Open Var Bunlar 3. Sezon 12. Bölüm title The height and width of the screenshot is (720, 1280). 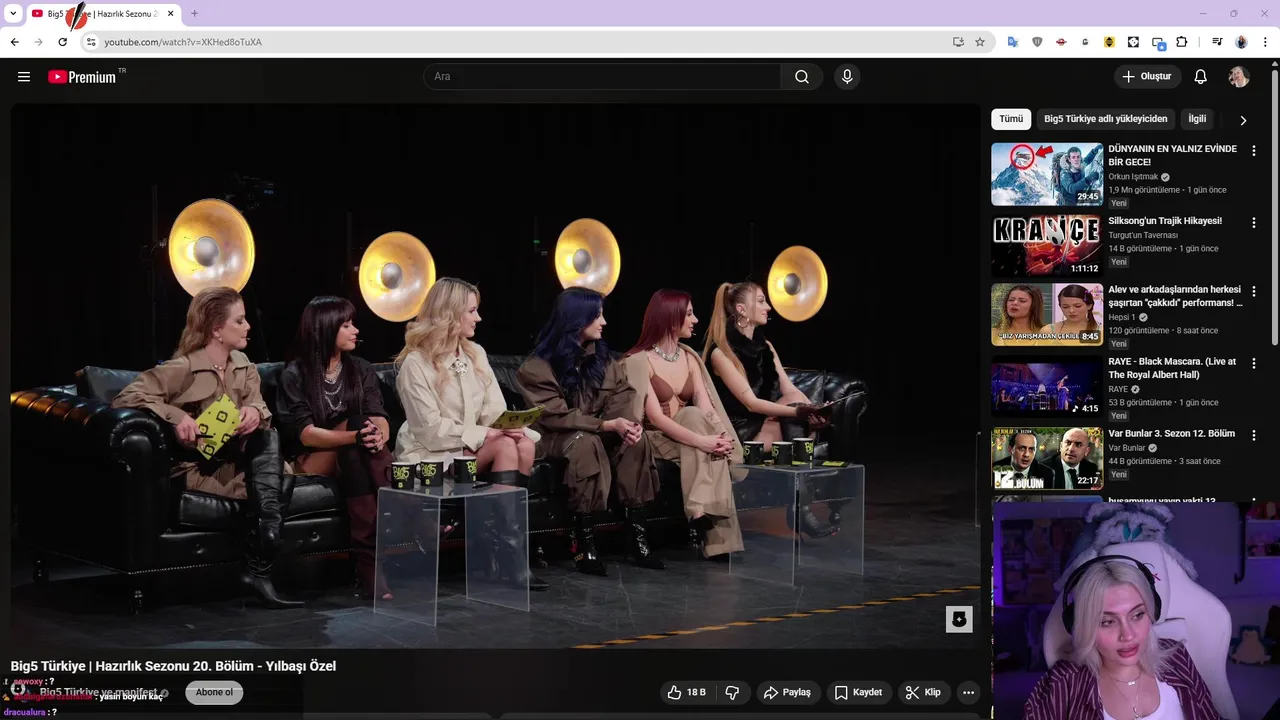[1171, 434]
